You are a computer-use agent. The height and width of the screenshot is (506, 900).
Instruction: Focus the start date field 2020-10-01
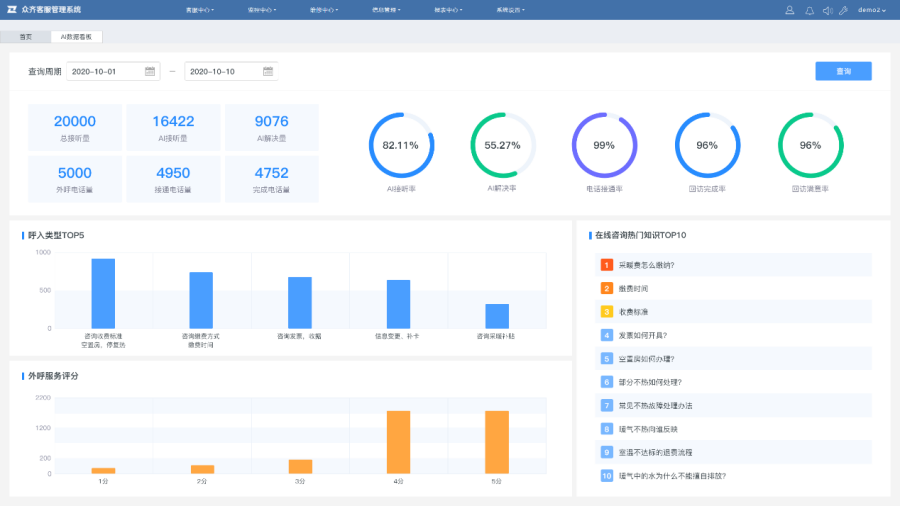point(113,71)
